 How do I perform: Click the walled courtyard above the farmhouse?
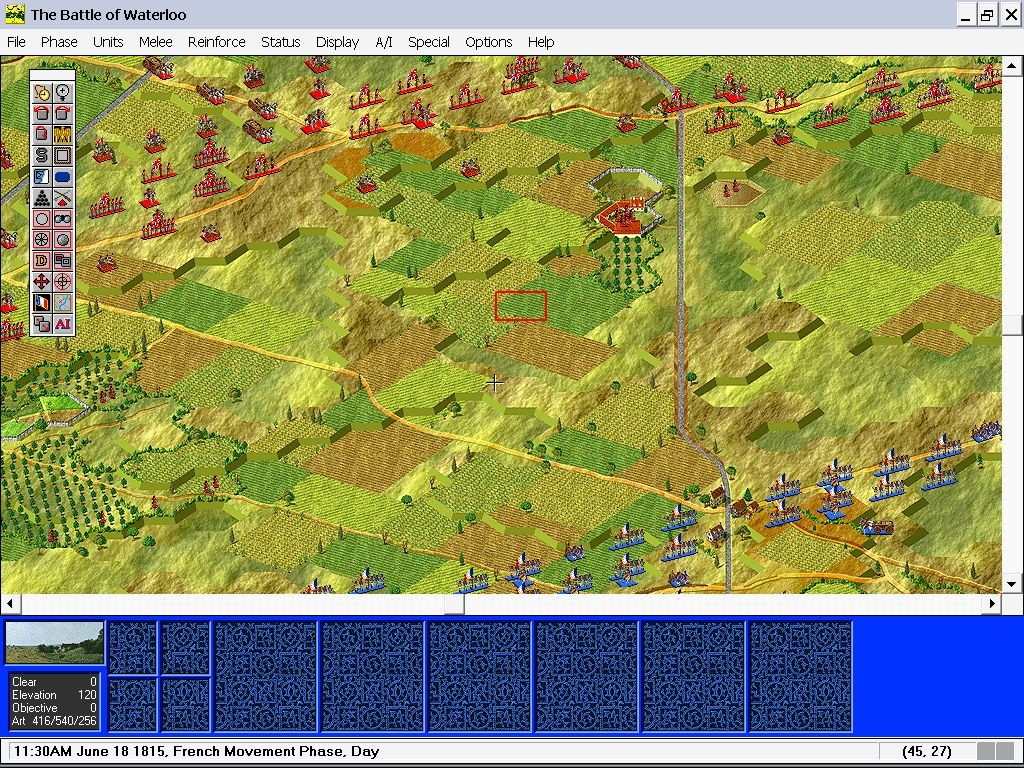[626, 183]
